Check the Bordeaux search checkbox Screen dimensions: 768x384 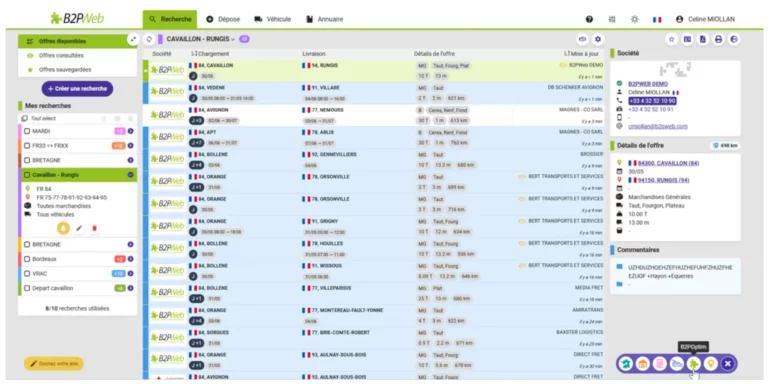click(27, 259)
